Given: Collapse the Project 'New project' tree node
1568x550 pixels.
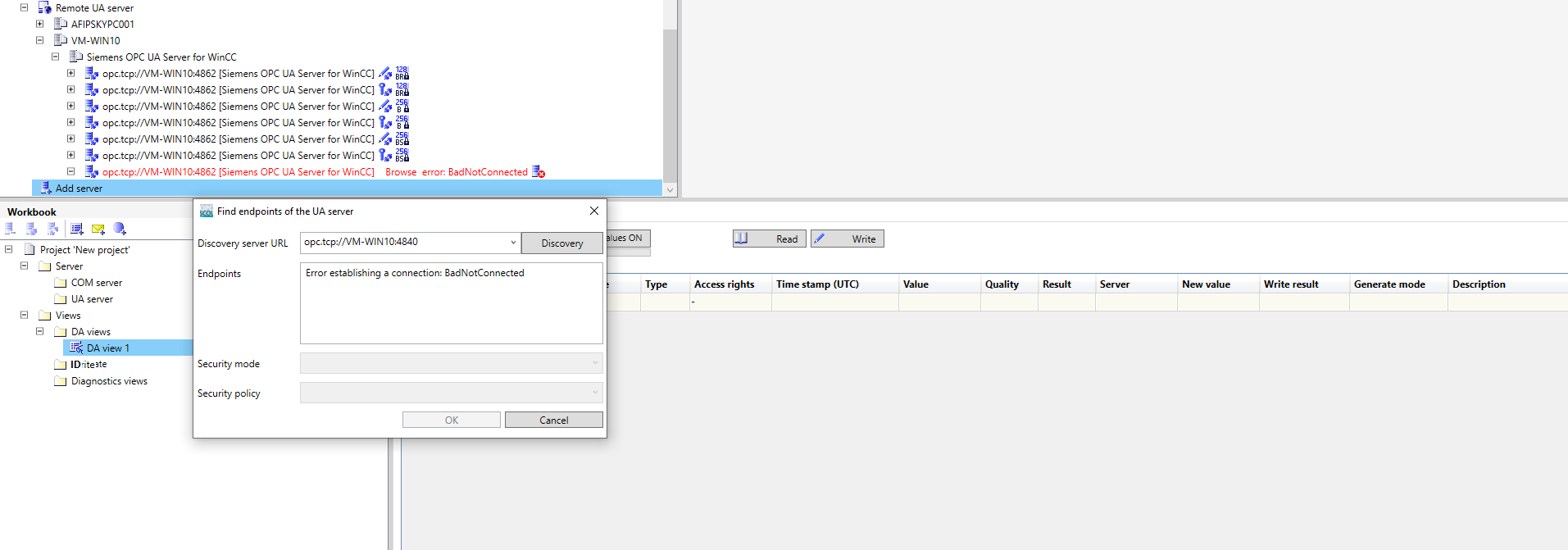Looking at the screenshot, I should click(x=8, y=249).
